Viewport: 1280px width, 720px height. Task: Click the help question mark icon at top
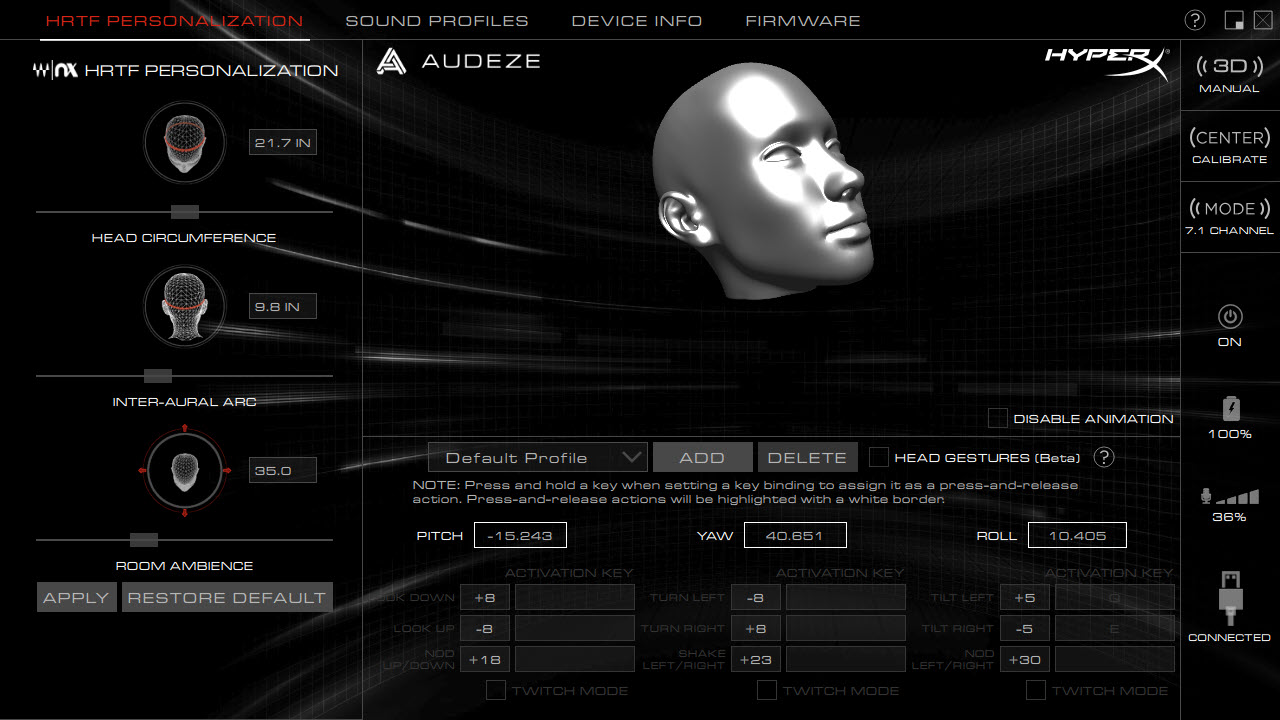tap(1195, 20)
